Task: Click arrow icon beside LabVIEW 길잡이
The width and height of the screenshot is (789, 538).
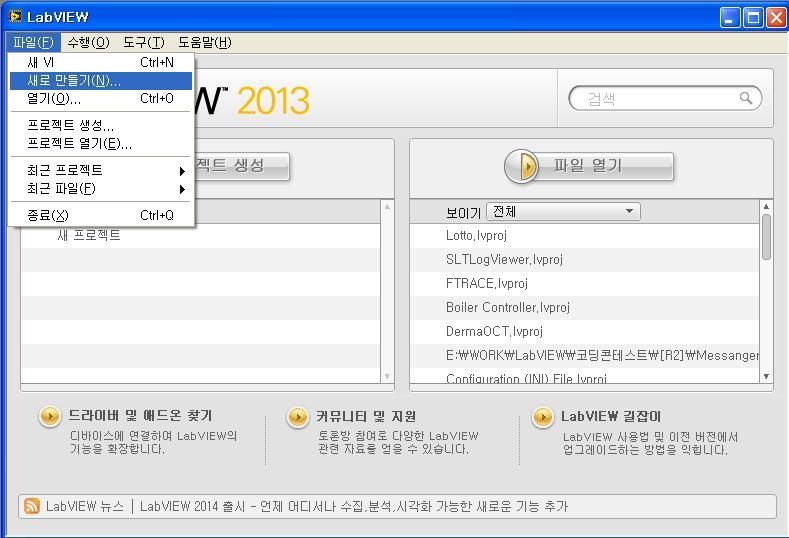Action: 542,417
